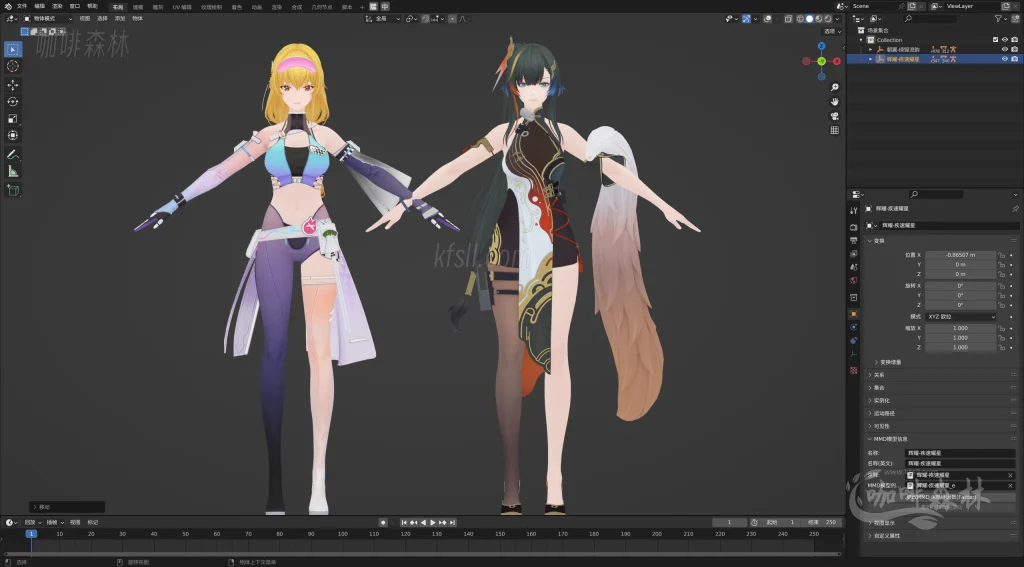Open the XYZ 欧拉 rotation mode dropdown
1024x567 pixels.
click(961, 316)
